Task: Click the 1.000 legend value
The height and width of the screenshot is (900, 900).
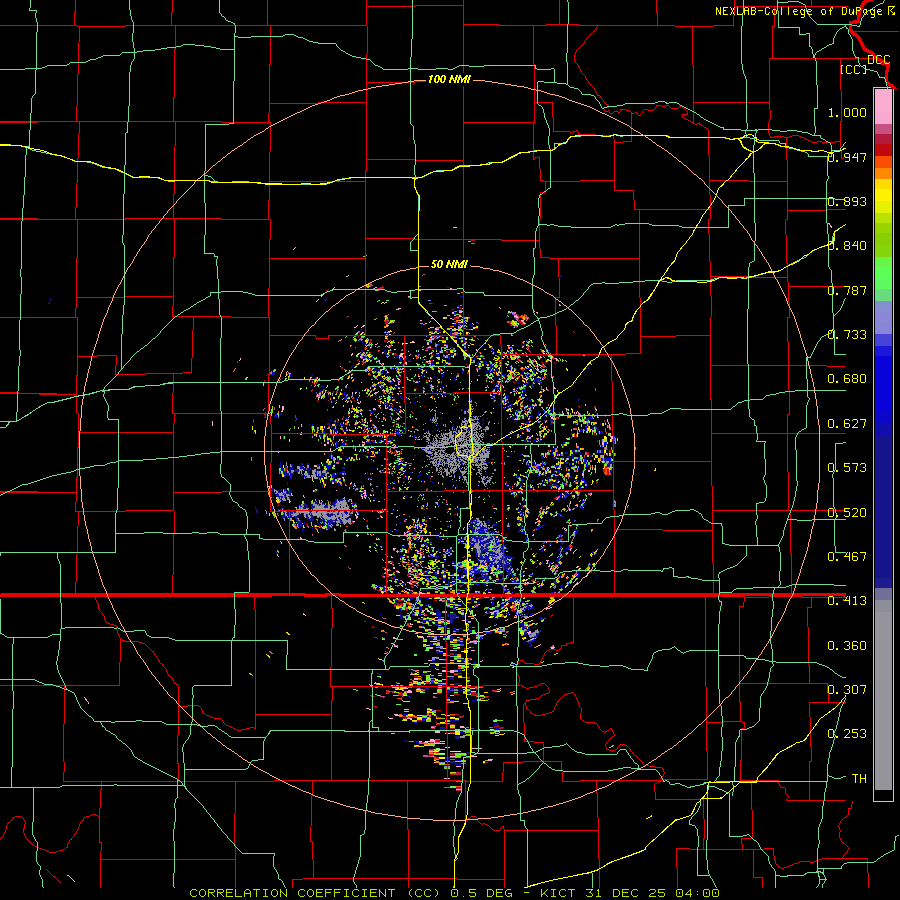Action: tap(847, 112)
